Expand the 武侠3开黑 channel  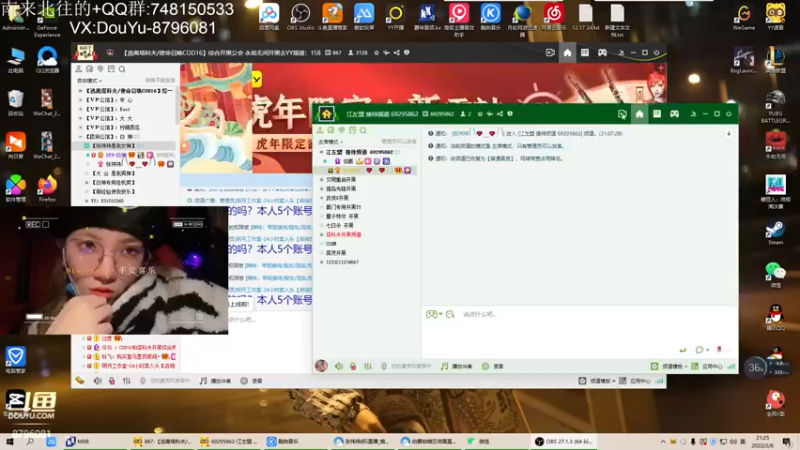tap(321, 198)
